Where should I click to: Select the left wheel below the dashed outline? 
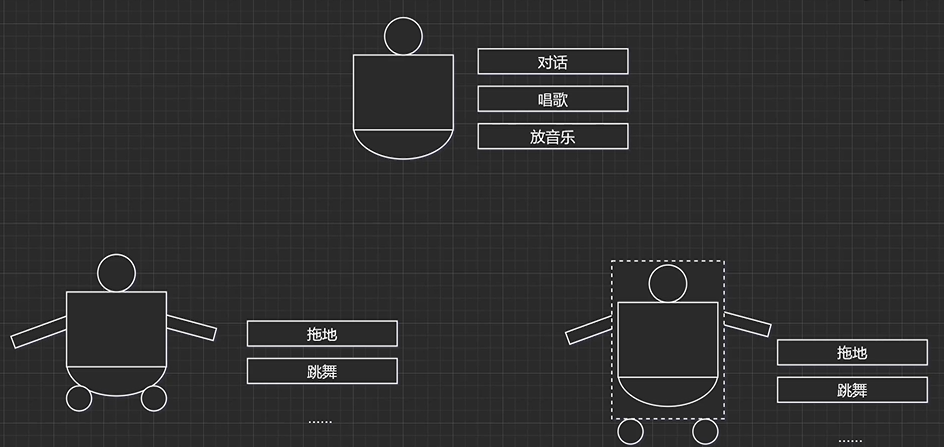pyautogui.click(x=630, y=431)
